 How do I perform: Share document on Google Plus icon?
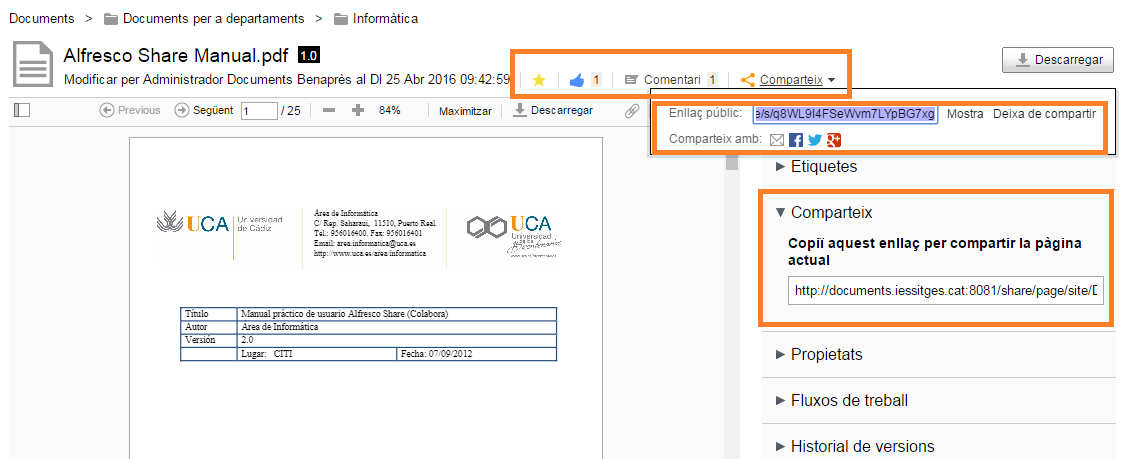[834, 140]
